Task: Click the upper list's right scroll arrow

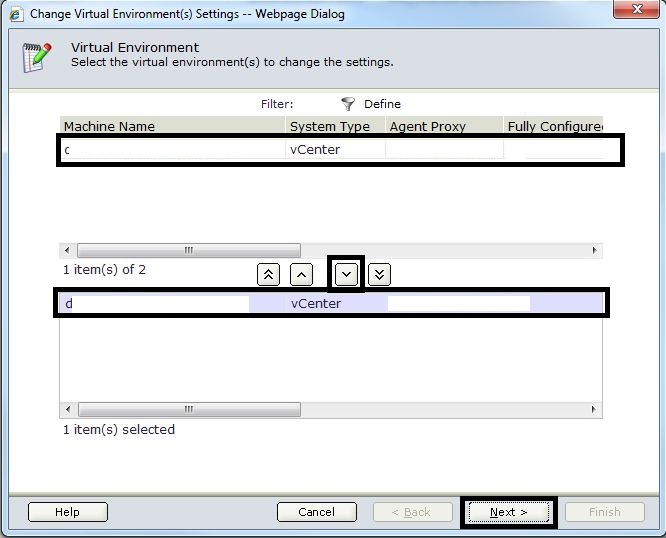Action: click(x=595, y=250)
